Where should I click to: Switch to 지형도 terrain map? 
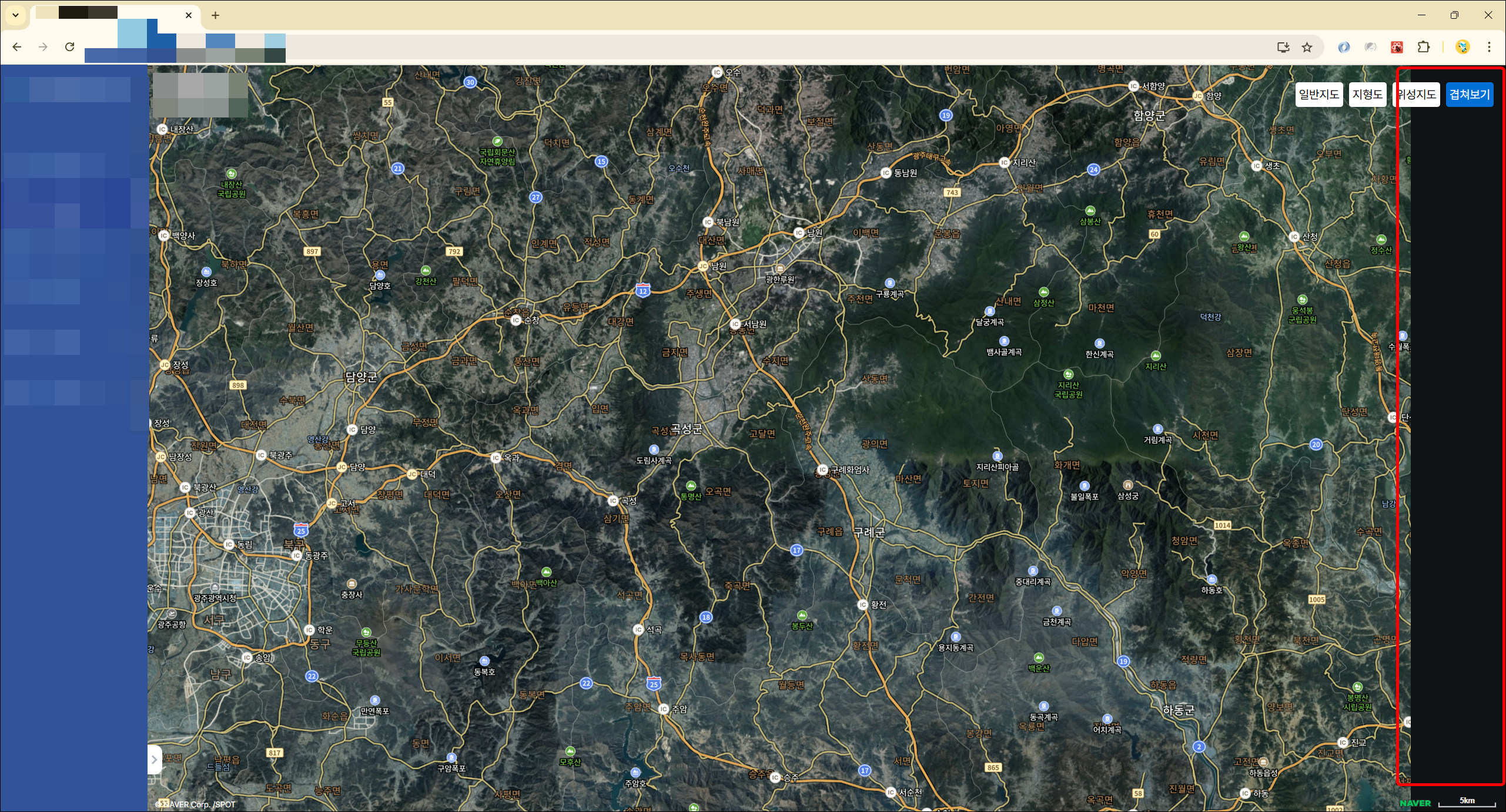click(x=1367, y=95)
